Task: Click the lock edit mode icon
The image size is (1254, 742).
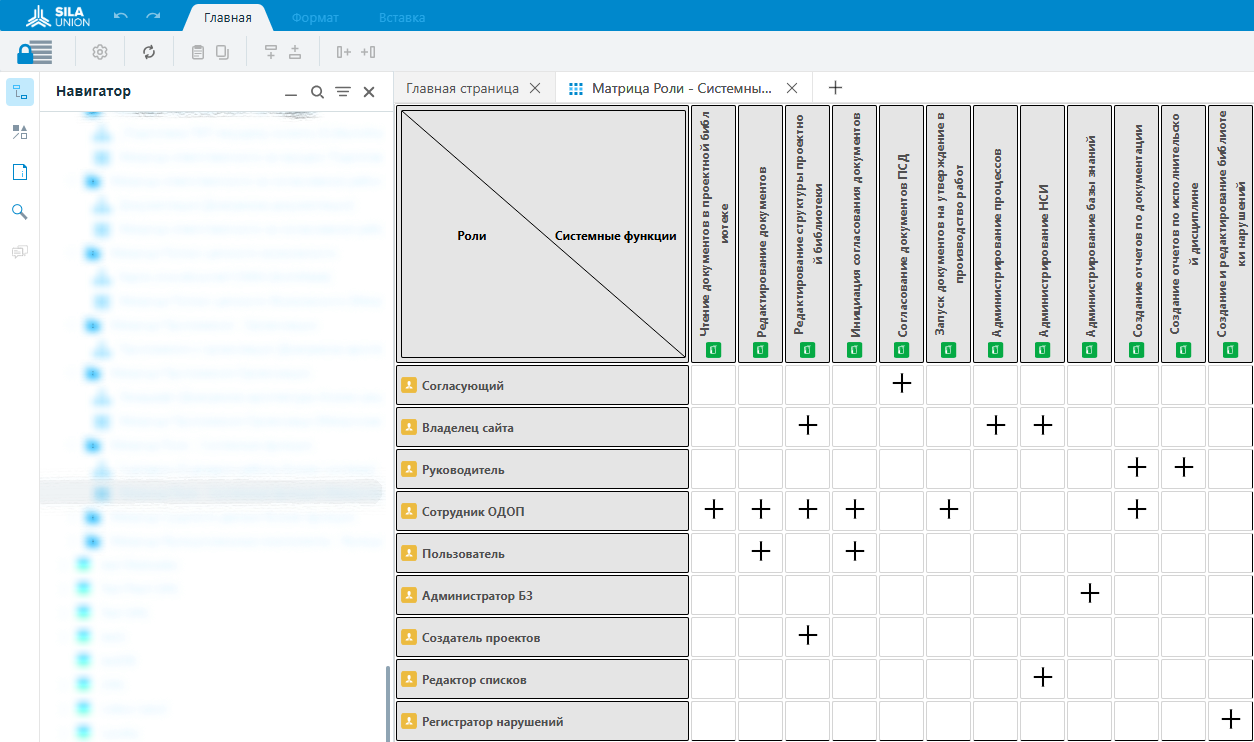Action: [x=34, y=52]
